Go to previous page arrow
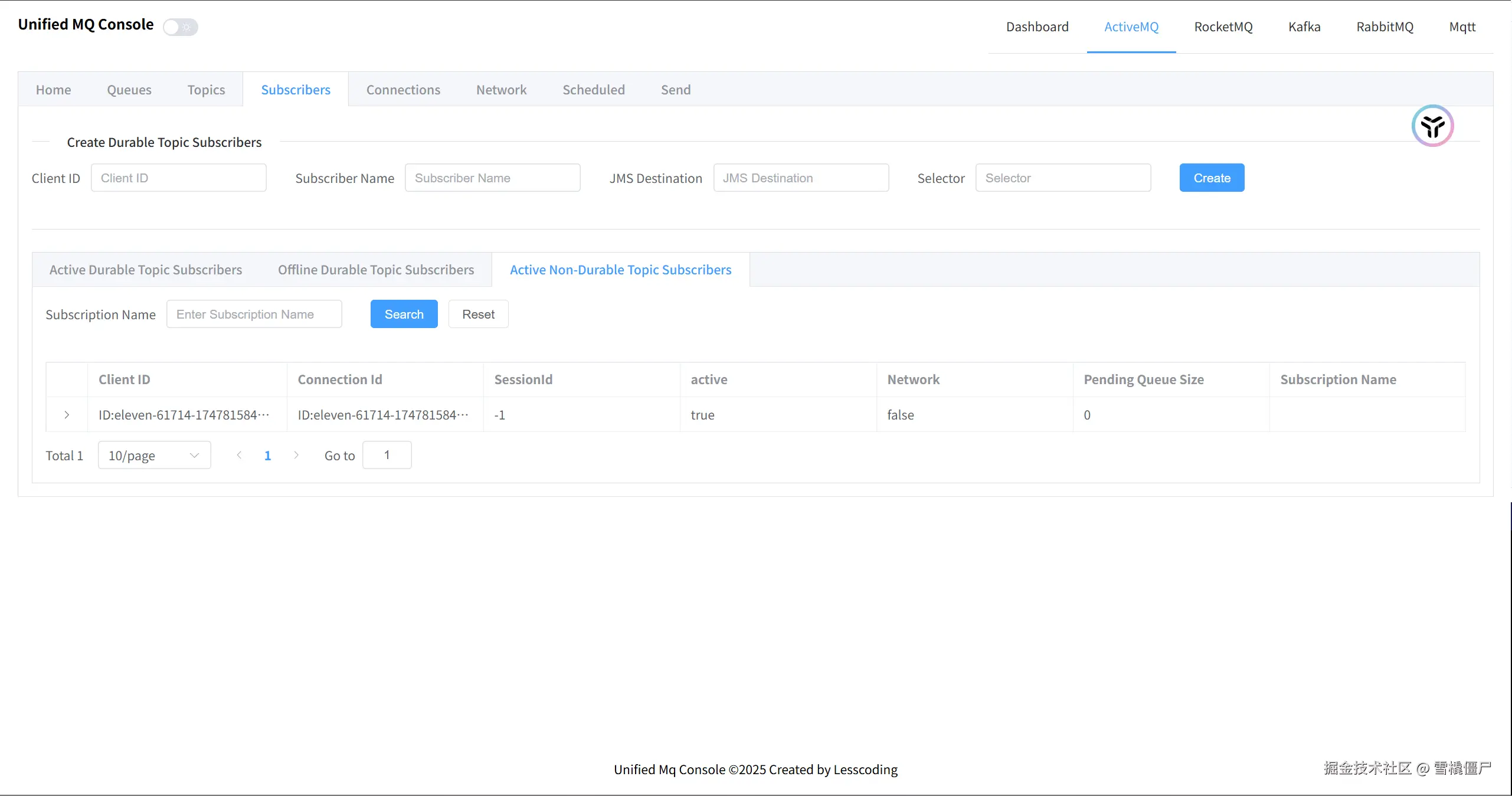 pos(239,455)
